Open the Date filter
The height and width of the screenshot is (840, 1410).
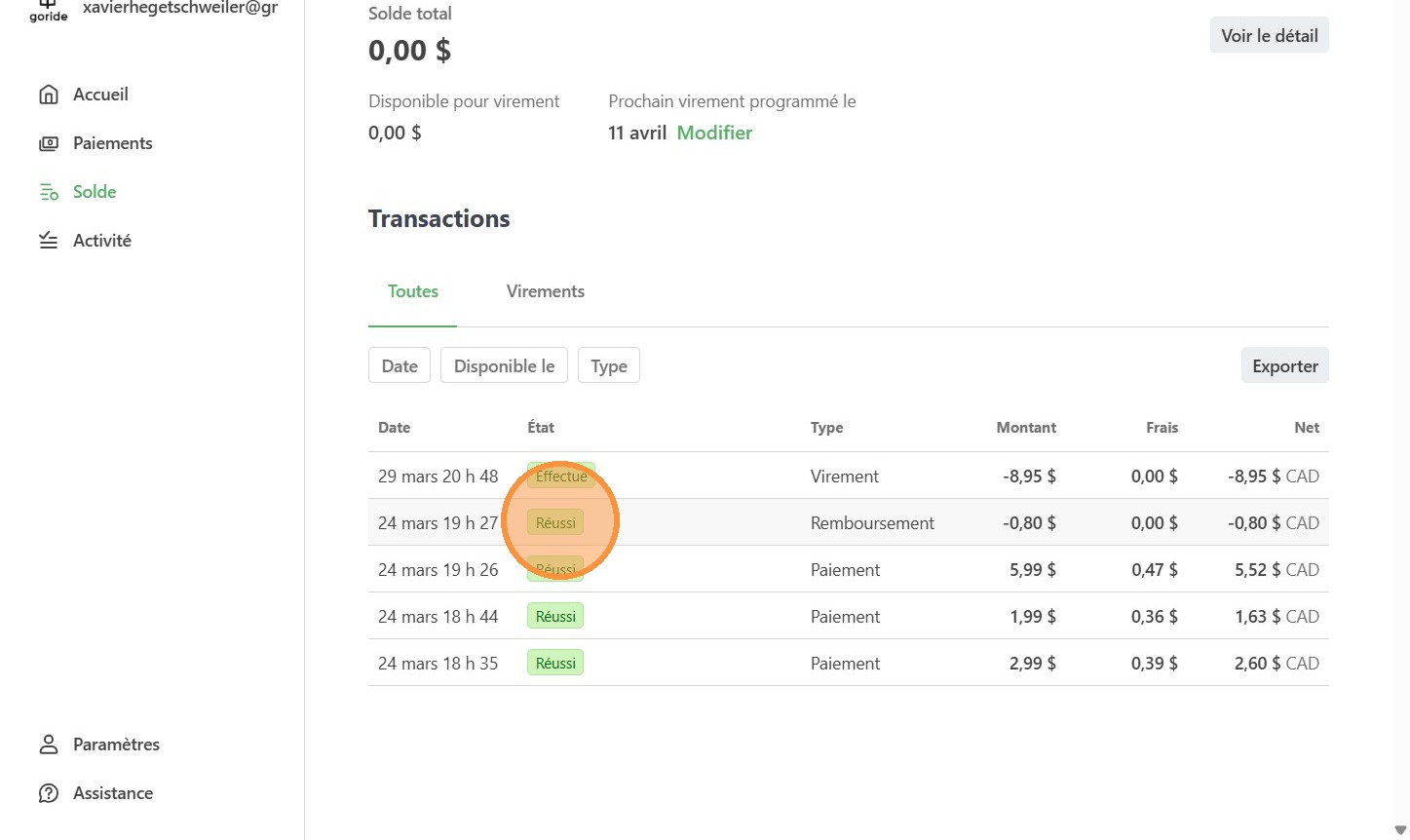tap(400, 365)
